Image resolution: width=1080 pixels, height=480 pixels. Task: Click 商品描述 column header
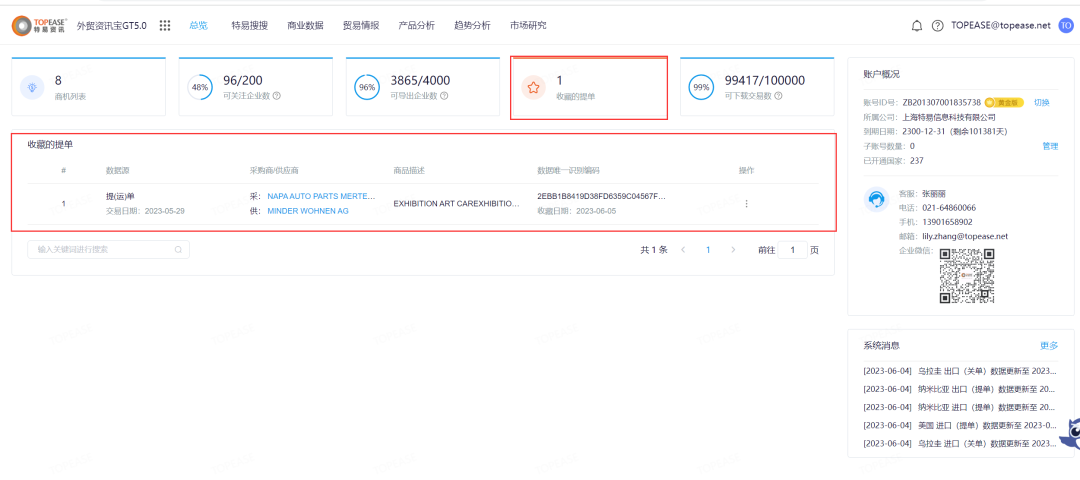pos(408,170)
